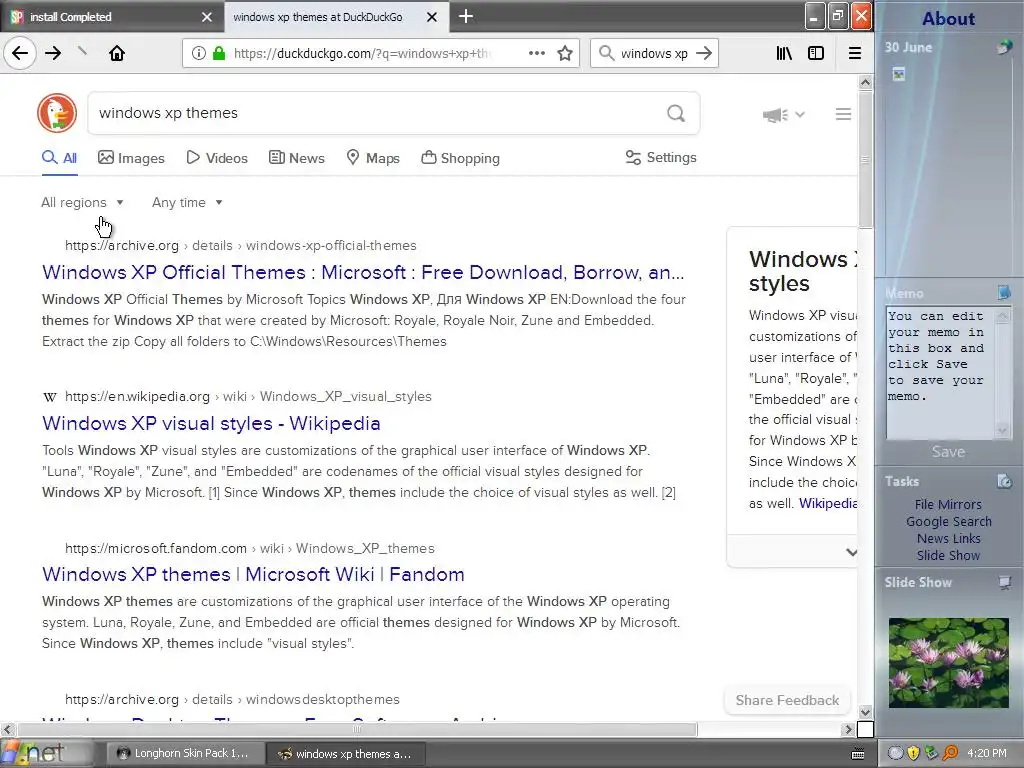Open the Firefox home page
The width and height of the screenshot is (1024, 768).
tap(117, 54)
